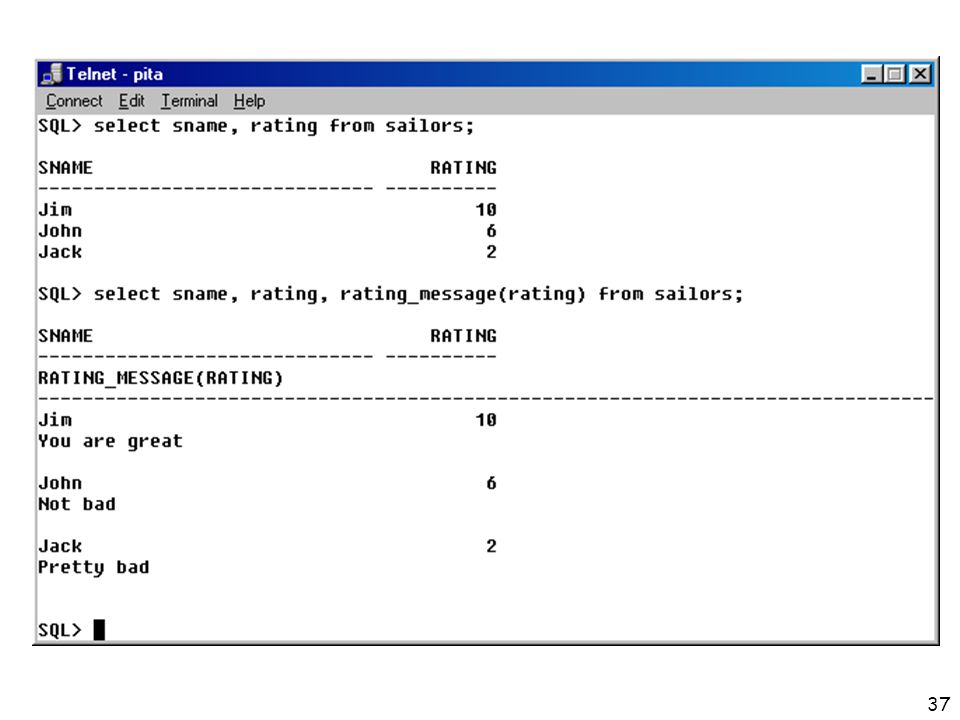Click 'Jim' in the second result set
Screen dimensions: 960x720
pos(55,420)
